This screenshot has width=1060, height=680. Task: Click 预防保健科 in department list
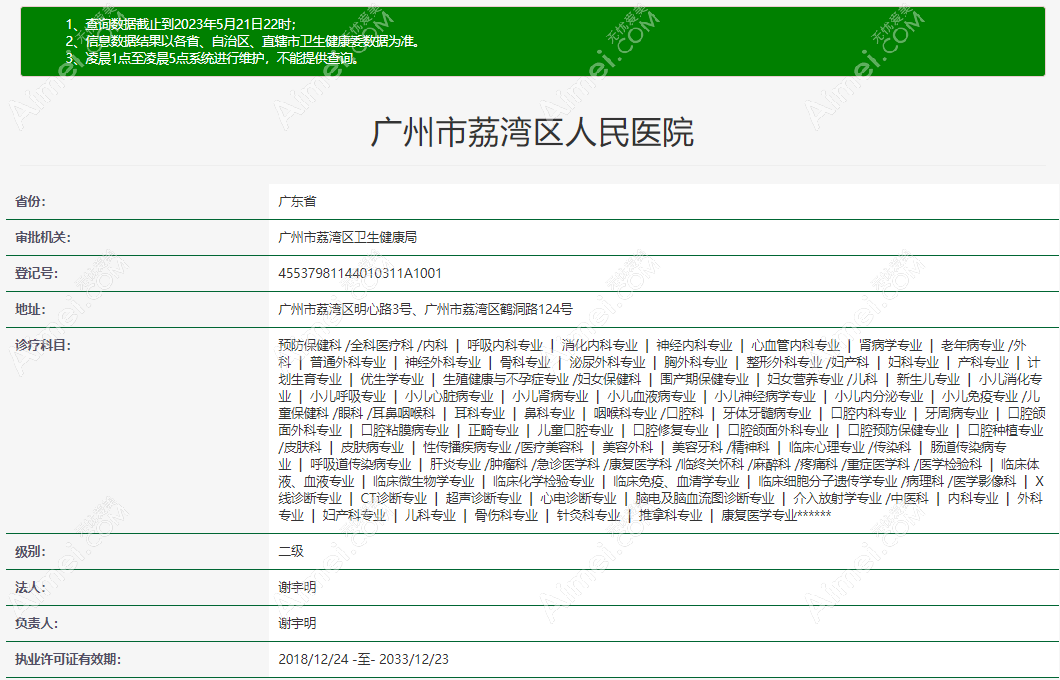point(310,345)
